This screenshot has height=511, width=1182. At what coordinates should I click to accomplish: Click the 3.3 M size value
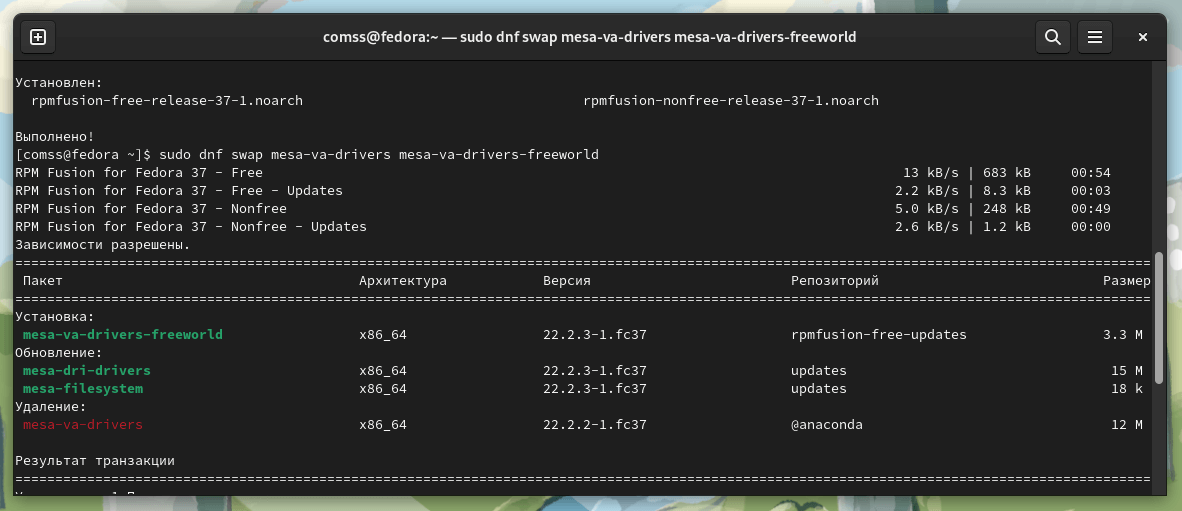point(1123,334)
